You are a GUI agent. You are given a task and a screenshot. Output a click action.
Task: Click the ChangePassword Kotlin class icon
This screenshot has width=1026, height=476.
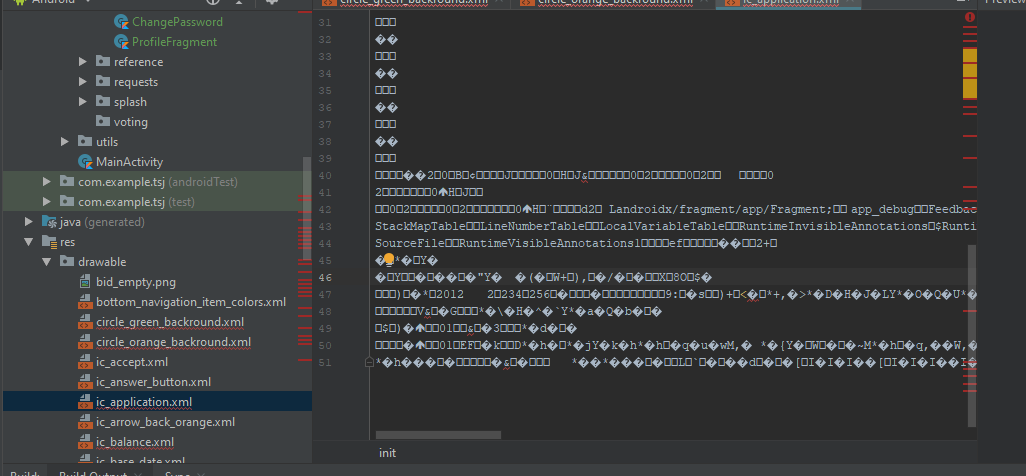coord(122,22)
